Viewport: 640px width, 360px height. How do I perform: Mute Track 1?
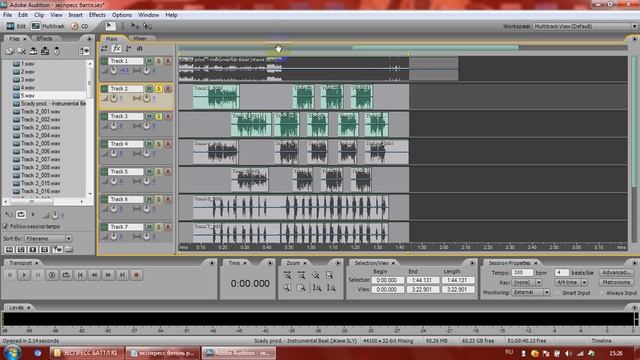coord(149,61)
